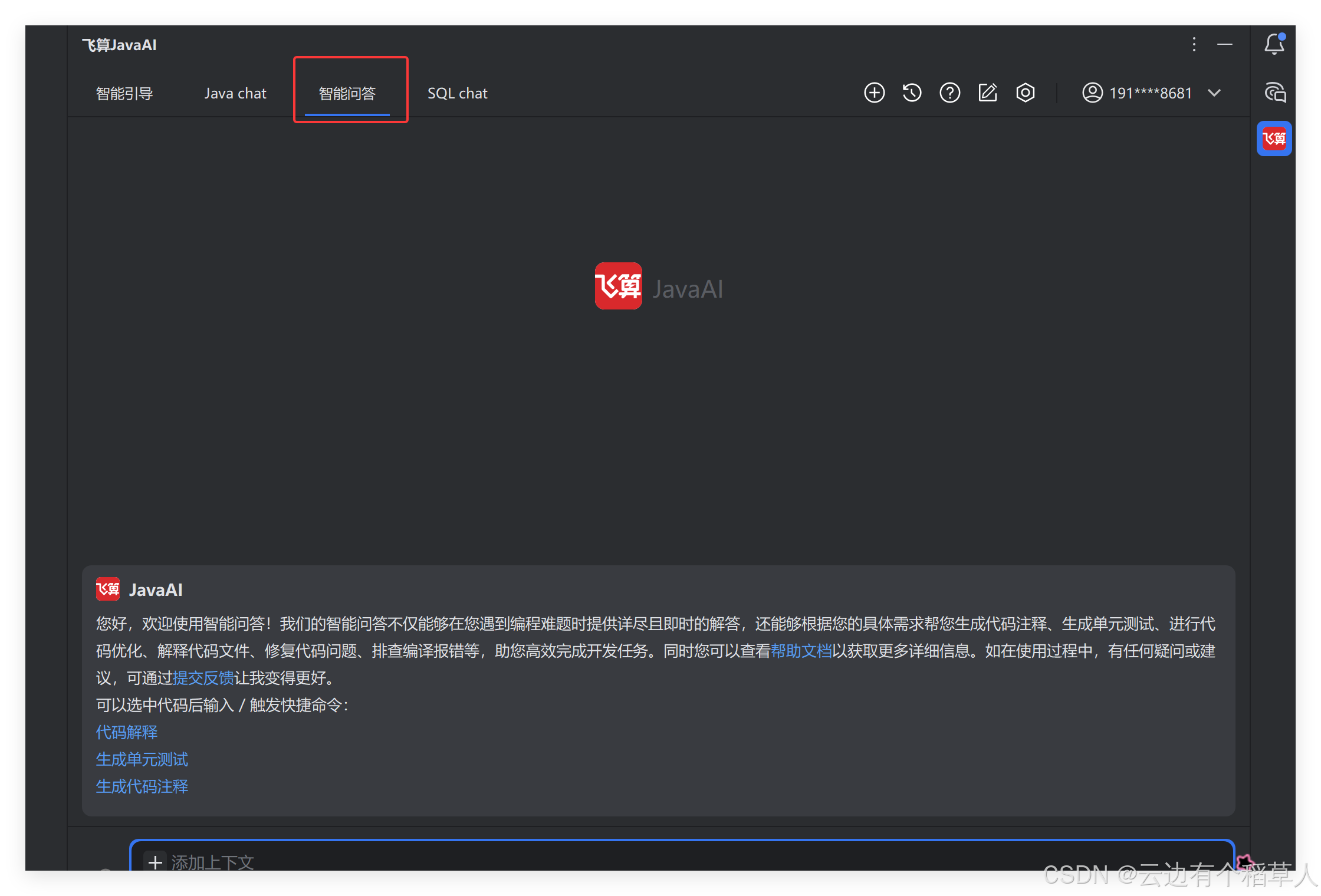Click account number 191****8681
The height and width of the screenshot is (896, 1321).
click(1151, 93)
